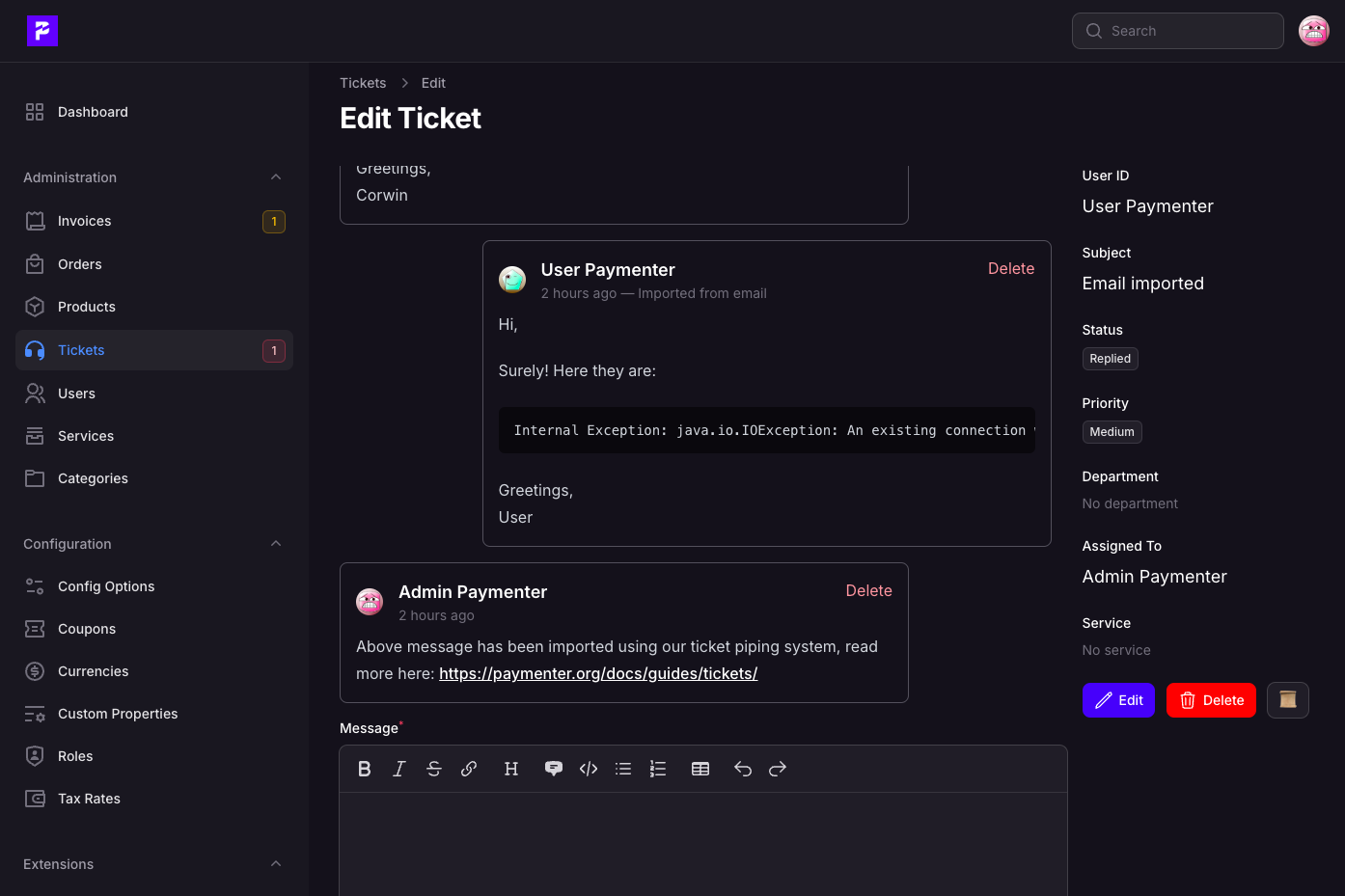Open Users page
The width and height of the screenshot is (1345, 896).
click(154, 394)
